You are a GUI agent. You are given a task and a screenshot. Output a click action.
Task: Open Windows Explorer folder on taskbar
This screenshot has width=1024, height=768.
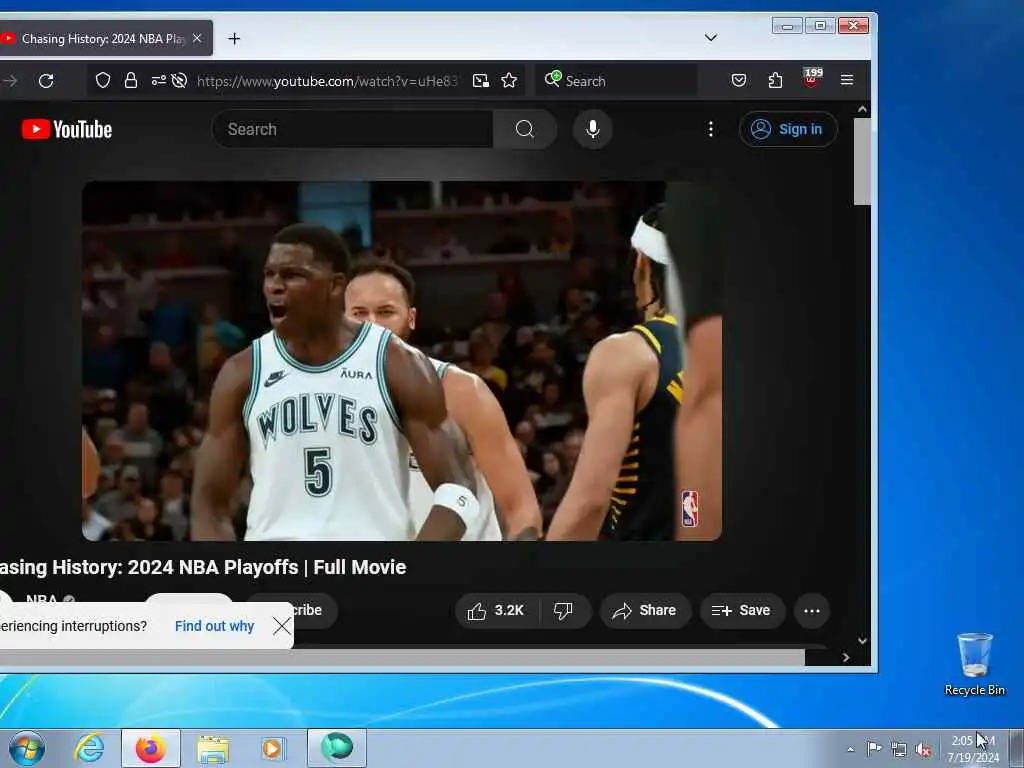click(x=213, y=748)
